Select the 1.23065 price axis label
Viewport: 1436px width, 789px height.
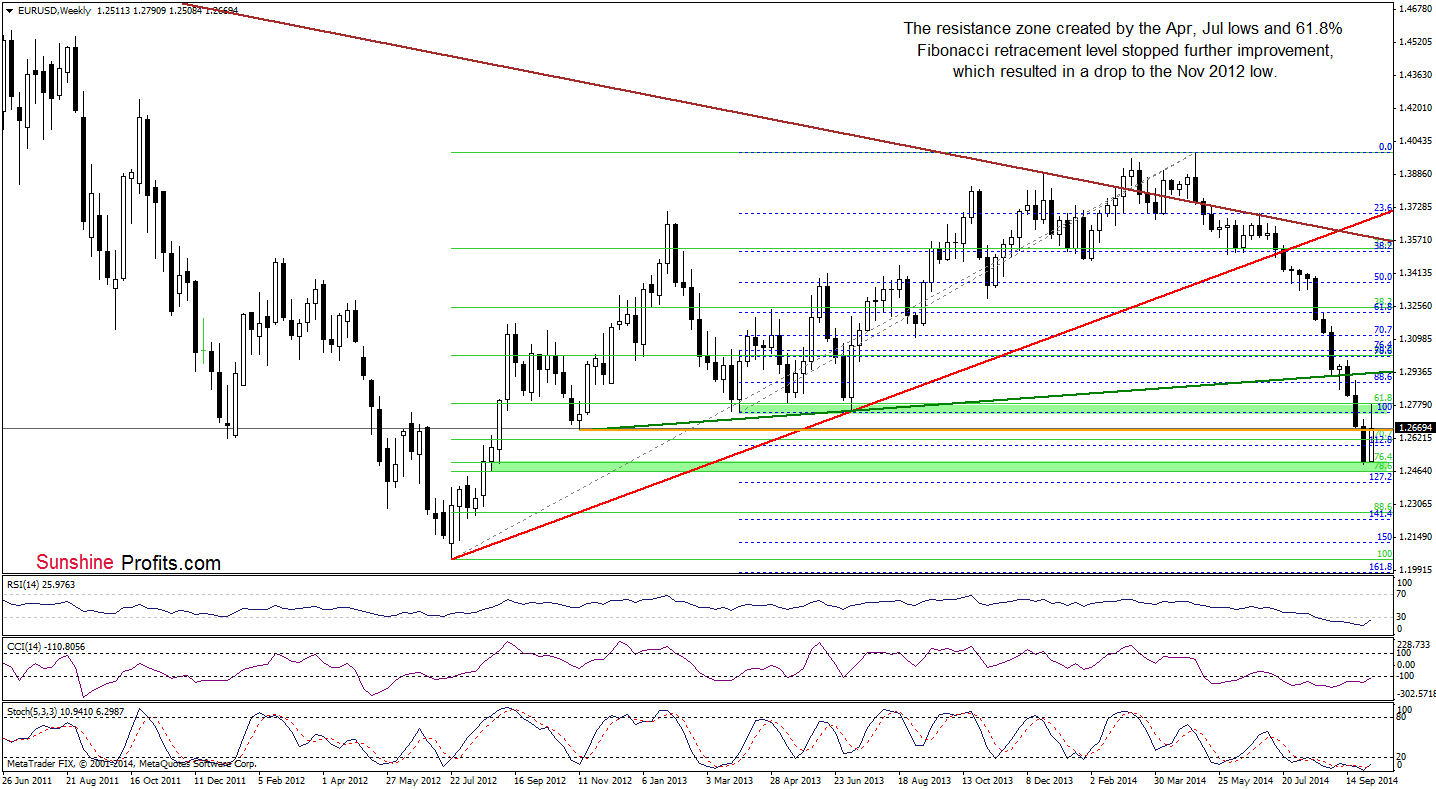1415,503
